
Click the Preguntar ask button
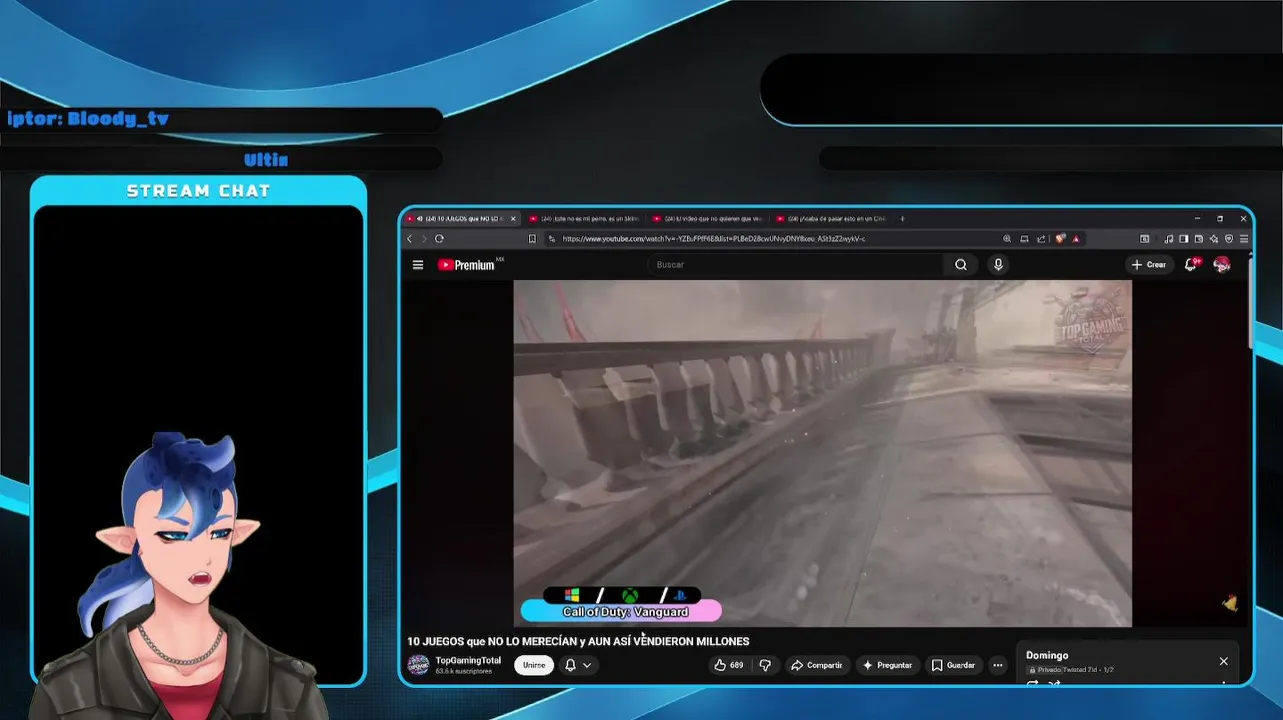(x=888, y=665)
